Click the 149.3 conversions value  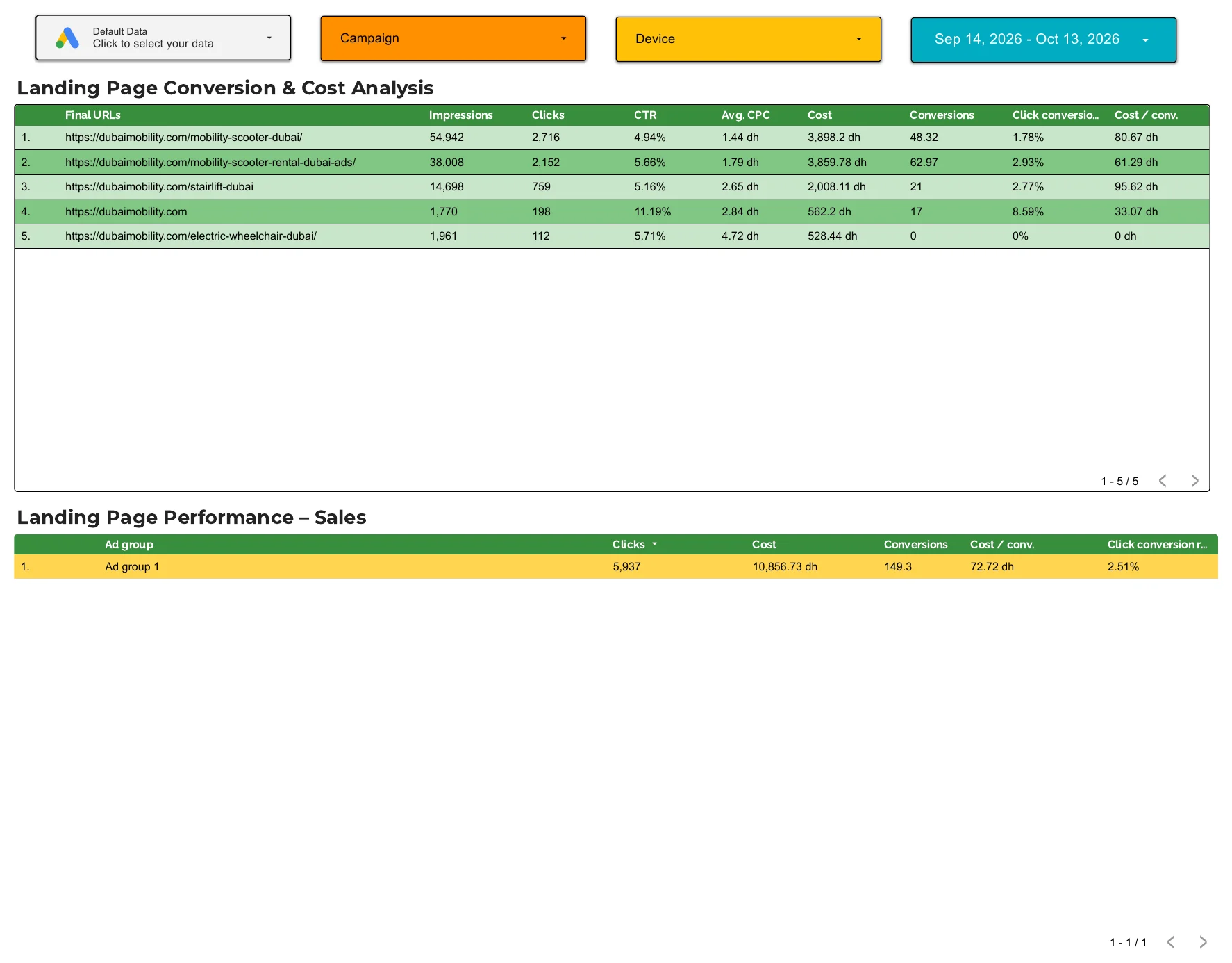click(x=898, y=567)
